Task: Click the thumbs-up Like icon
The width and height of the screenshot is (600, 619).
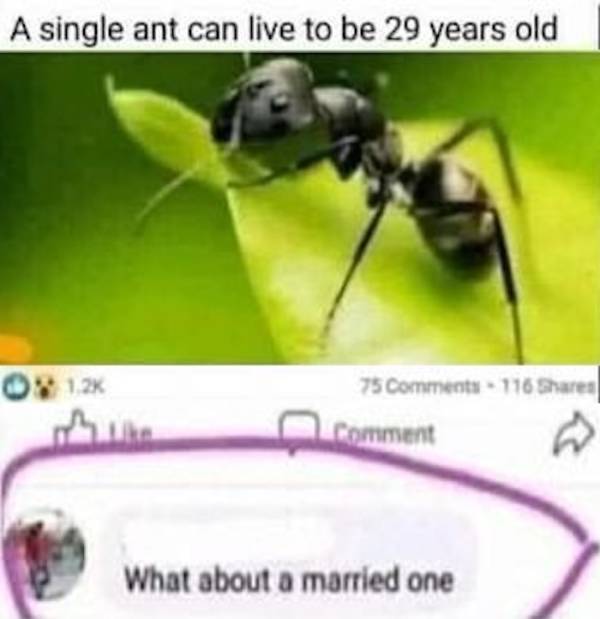Action: 75,429
